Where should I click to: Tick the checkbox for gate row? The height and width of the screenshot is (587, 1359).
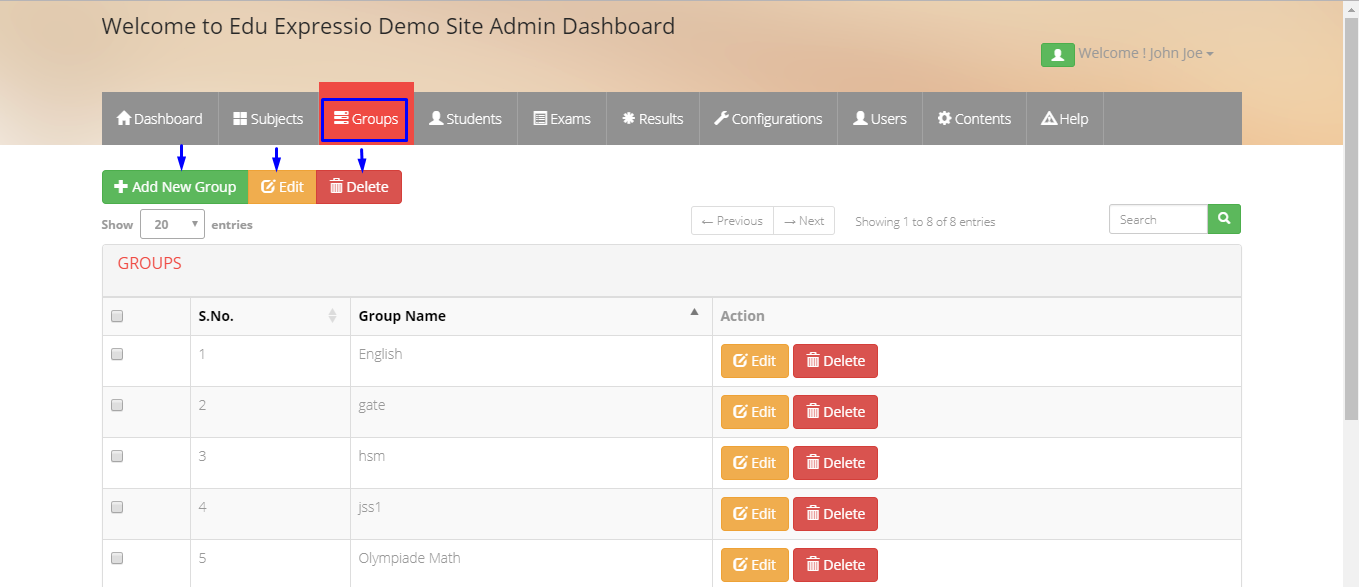(x=117, y=405)
